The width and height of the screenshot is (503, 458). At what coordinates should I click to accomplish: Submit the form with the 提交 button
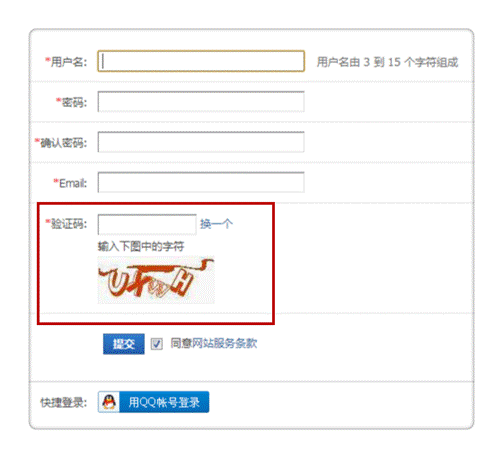pos(124,344)
